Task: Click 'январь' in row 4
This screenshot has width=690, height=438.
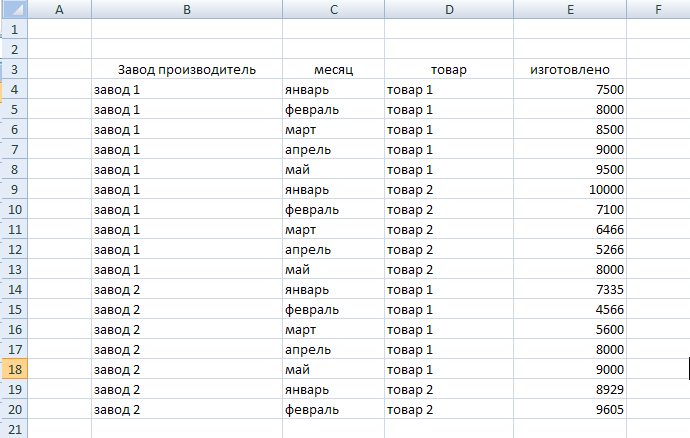Action: (x=307, y=90)
